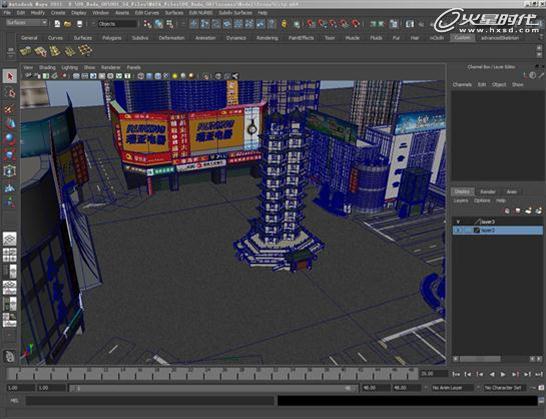The image size is (546, 419).
Task: Toggle viewport Isolate Select icon
Action: tap(206, 76)
